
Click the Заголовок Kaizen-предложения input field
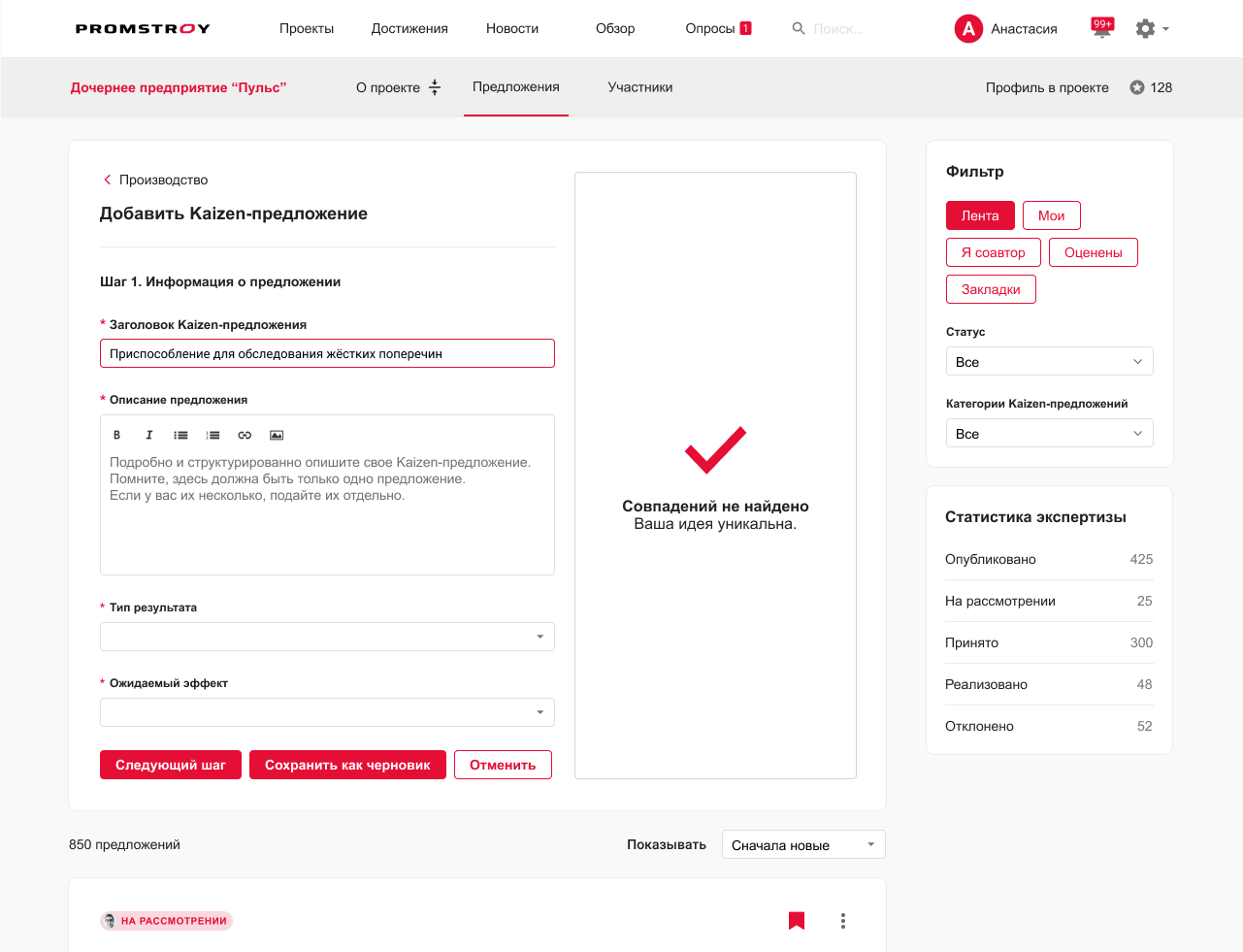(327, 353)
